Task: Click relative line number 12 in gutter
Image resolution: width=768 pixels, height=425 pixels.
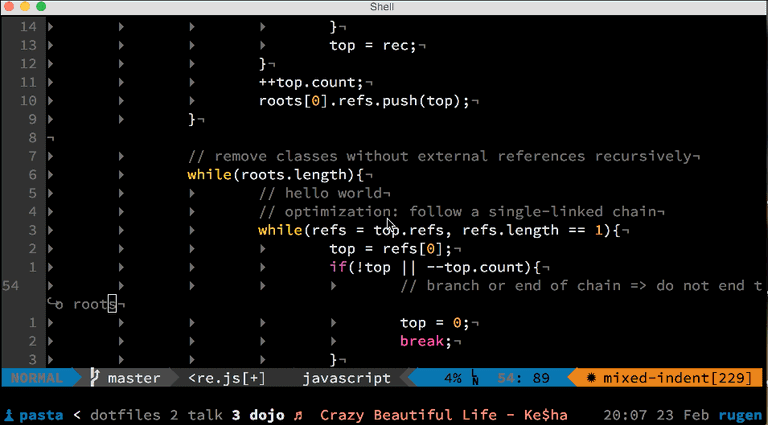Action: click(x=28, y=64)
